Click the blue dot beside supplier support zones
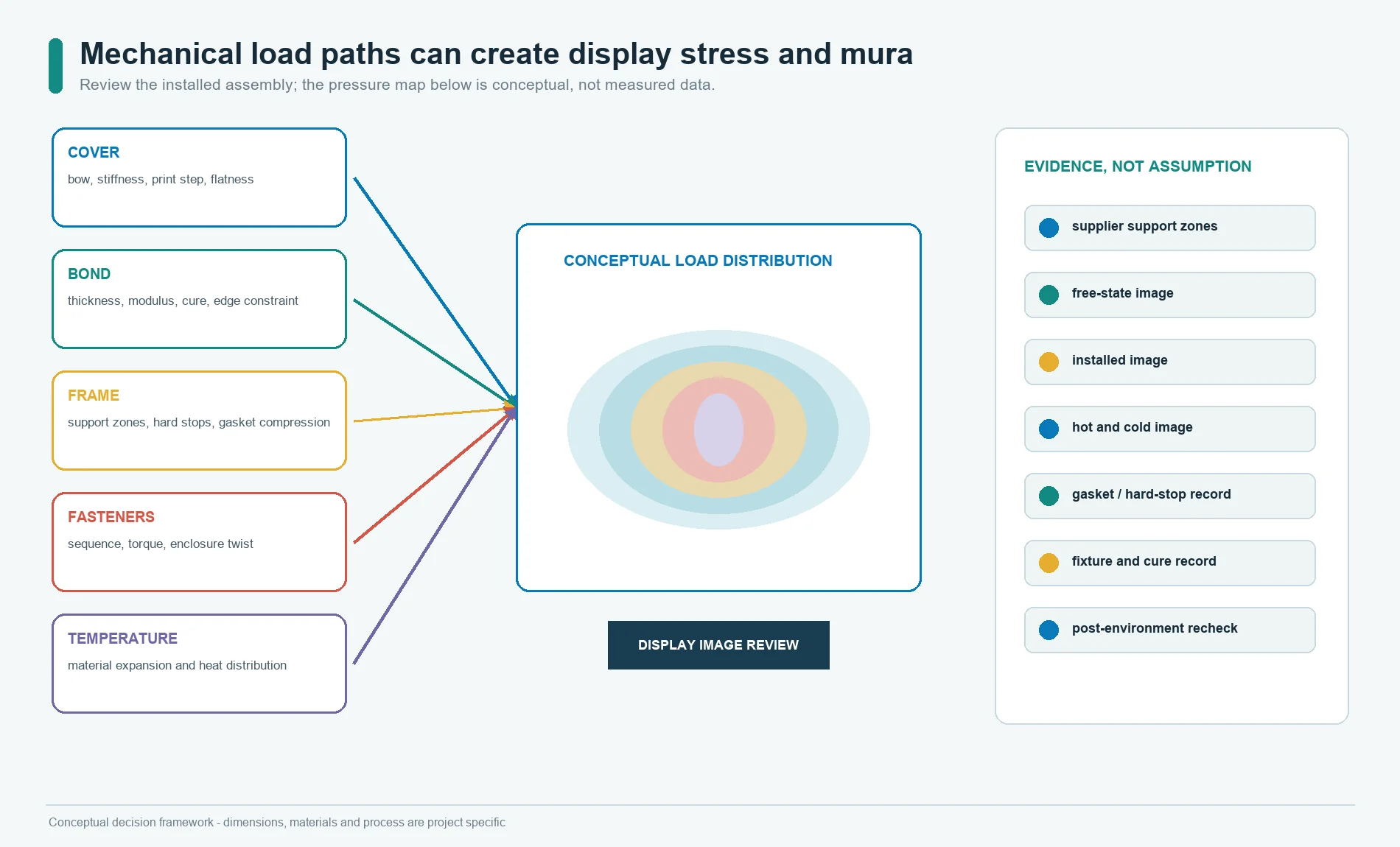The height and width of the screenshot is (847, 1400). click(1049, 228)
